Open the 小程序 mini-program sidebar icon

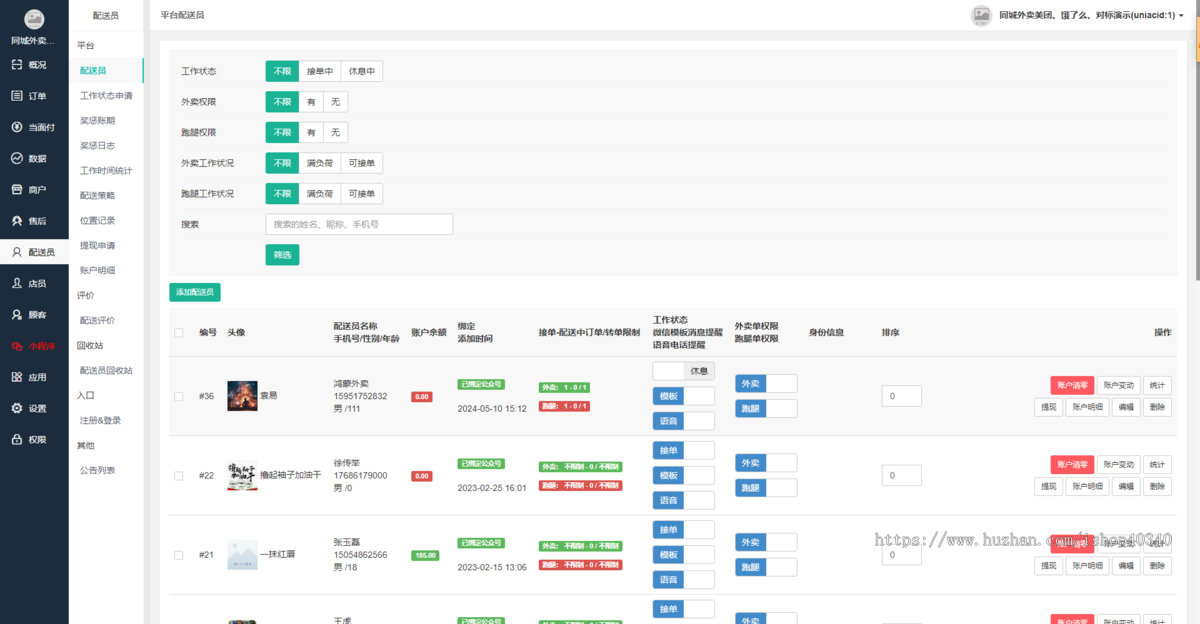(x=17, y=346)
